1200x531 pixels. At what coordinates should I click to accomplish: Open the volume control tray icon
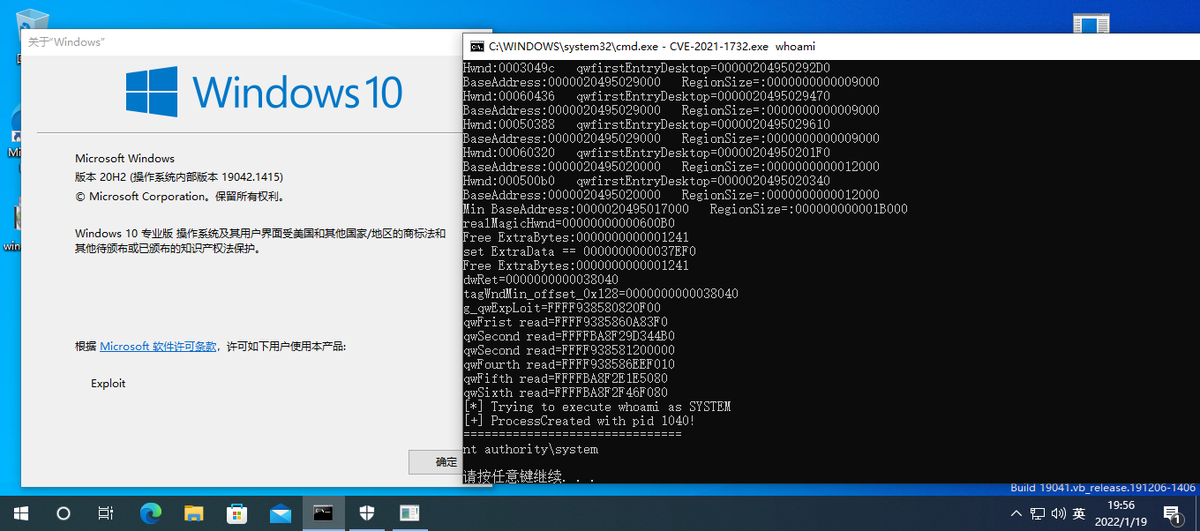[1057, 513]
